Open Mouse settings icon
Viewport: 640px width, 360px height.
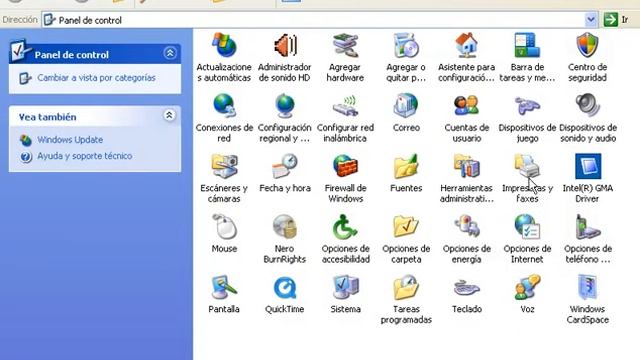pyautogui.click(x=224, y=227)
